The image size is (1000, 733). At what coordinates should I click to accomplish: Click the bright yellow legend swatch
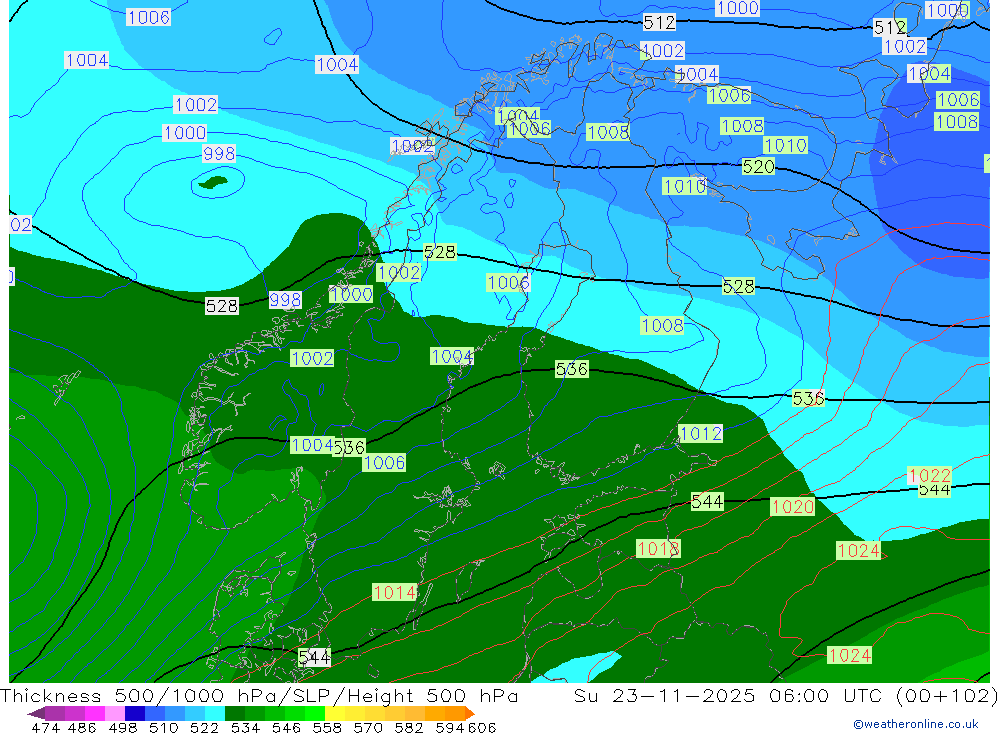(335, 714)
